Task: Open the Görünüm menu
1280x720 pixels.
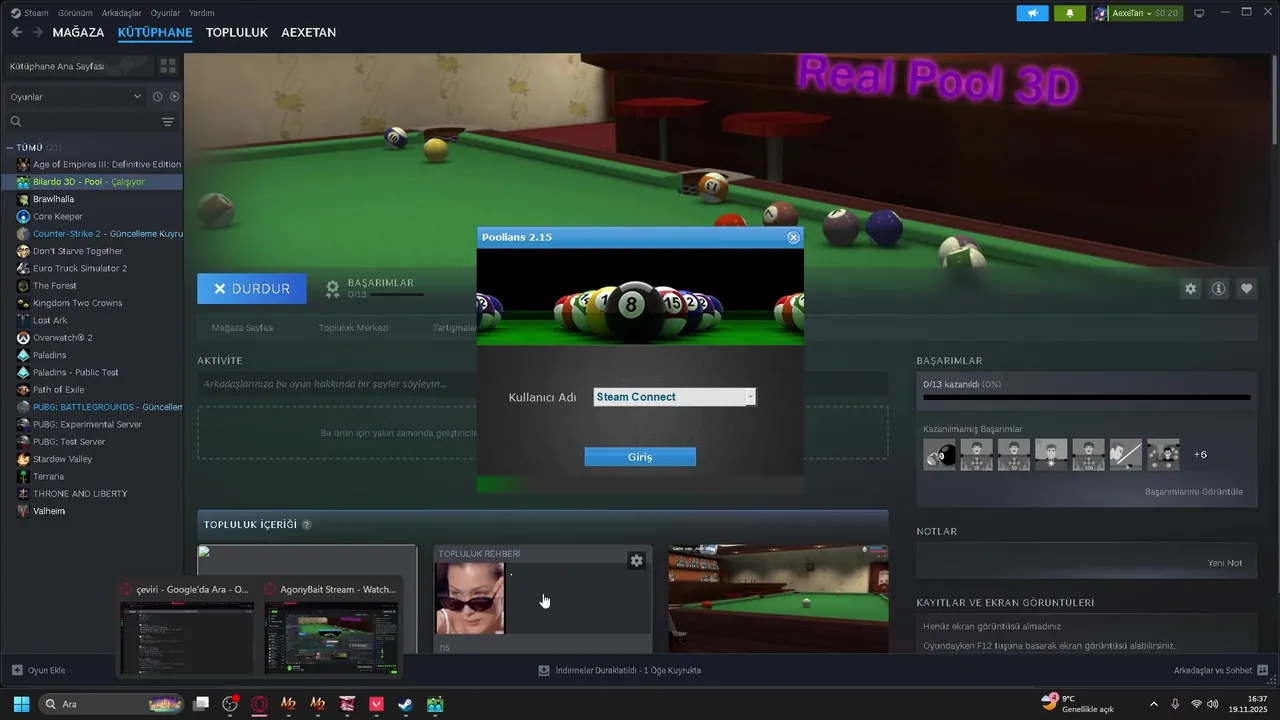Action: [x=75, y=13]
